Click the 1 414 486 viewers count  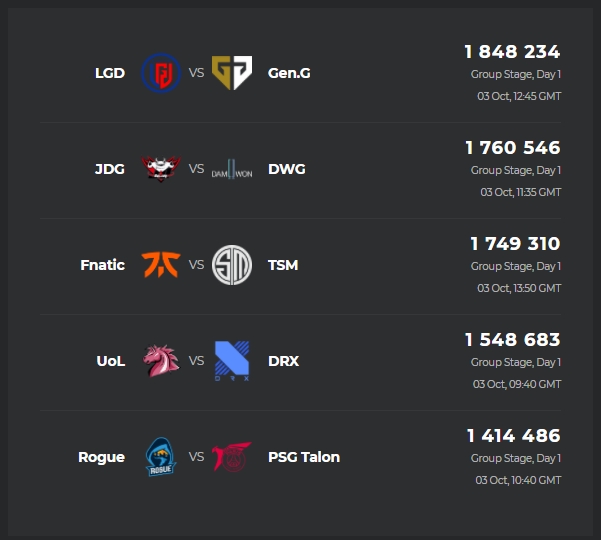[x=513, y=436]
